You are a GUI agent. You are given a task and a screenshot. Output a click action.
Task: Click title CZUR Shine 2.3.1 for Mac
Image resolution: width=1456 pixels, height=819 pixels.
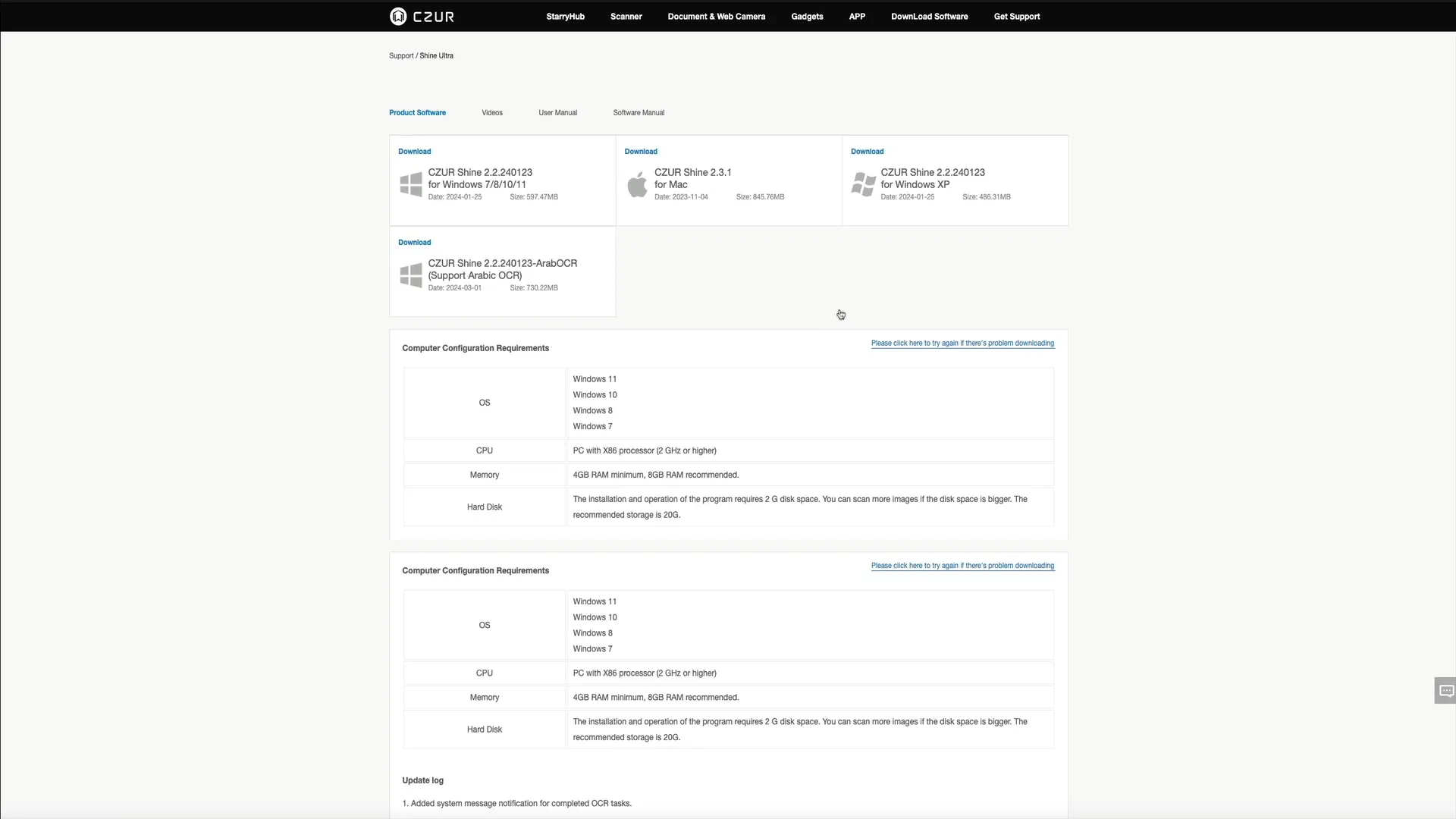(x=693, y=178)
